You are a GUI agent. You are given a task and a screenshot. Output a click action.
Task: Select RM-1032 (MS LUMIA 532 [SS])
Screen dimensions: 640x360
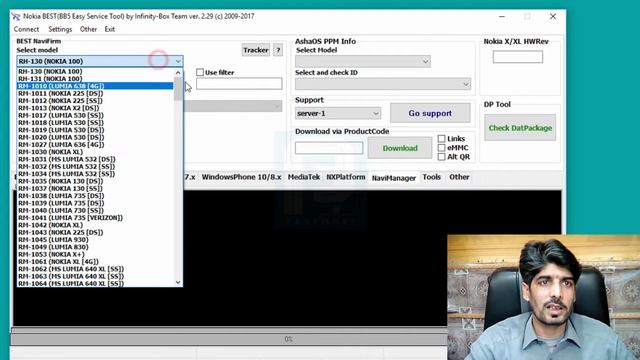coord(95,167)
